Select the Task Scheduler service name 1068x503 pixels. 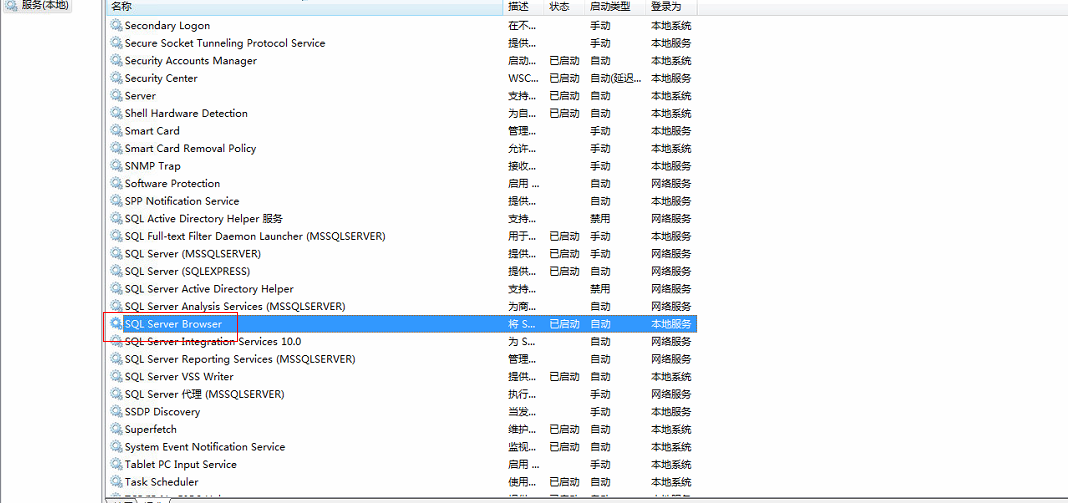click(161, 482)
